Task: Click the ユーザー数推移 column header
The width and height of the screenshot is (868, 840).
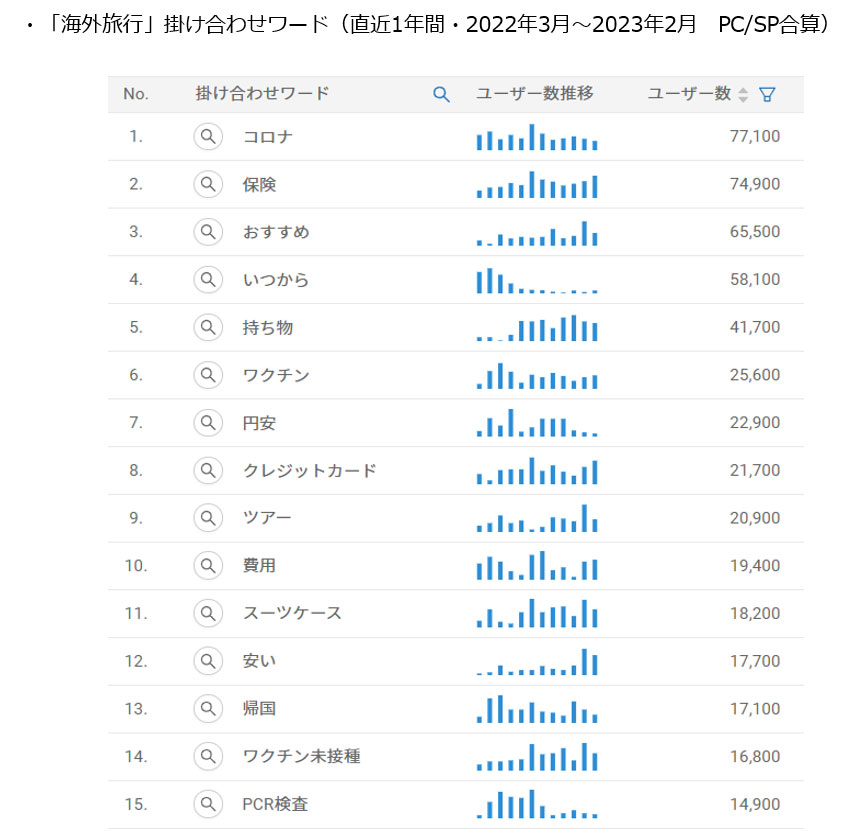Action: [x=535, y=94]
